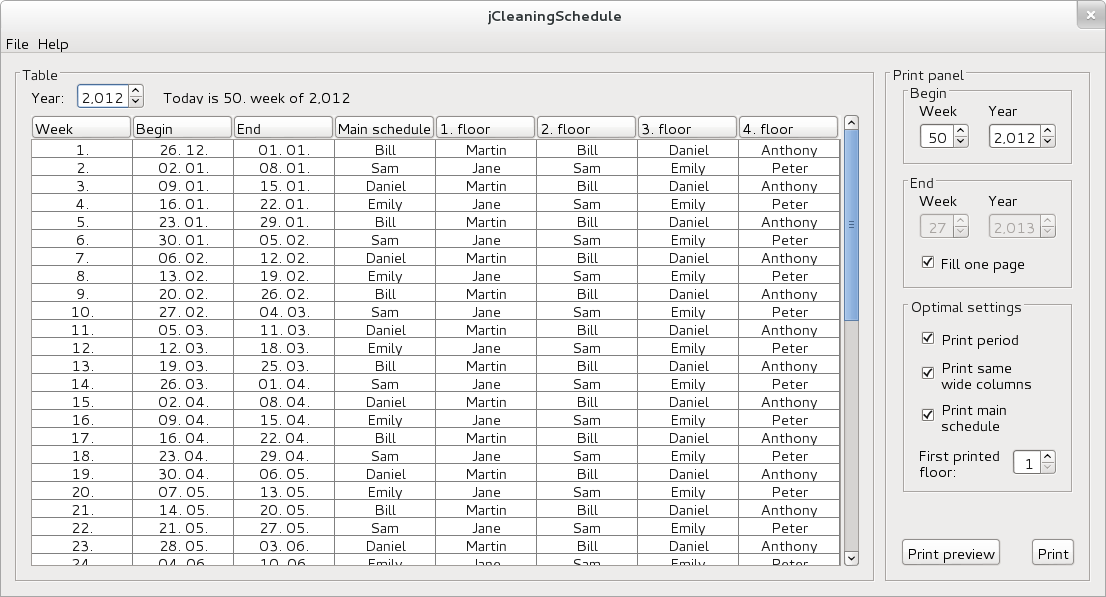Select End cell 11. 03. in week 11
This screenshot has width=1106, height=597.
point(284,330)
